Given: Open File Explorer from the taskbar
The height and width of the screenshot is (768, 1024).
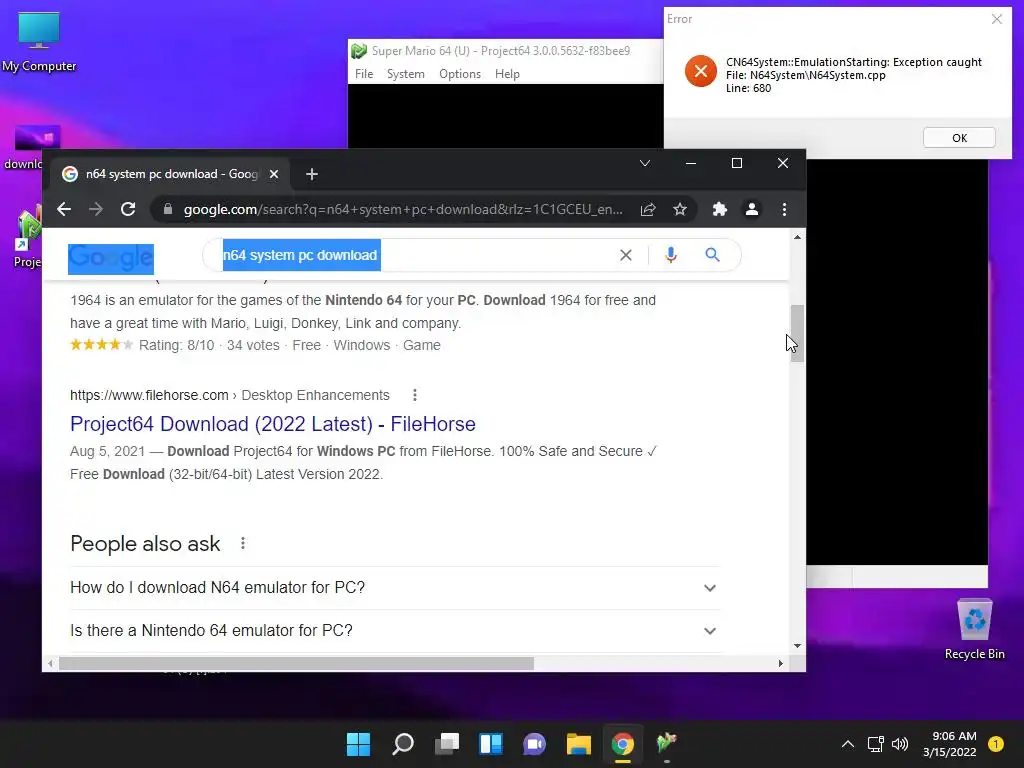Looking at the screenshot, I should (579, 744).
